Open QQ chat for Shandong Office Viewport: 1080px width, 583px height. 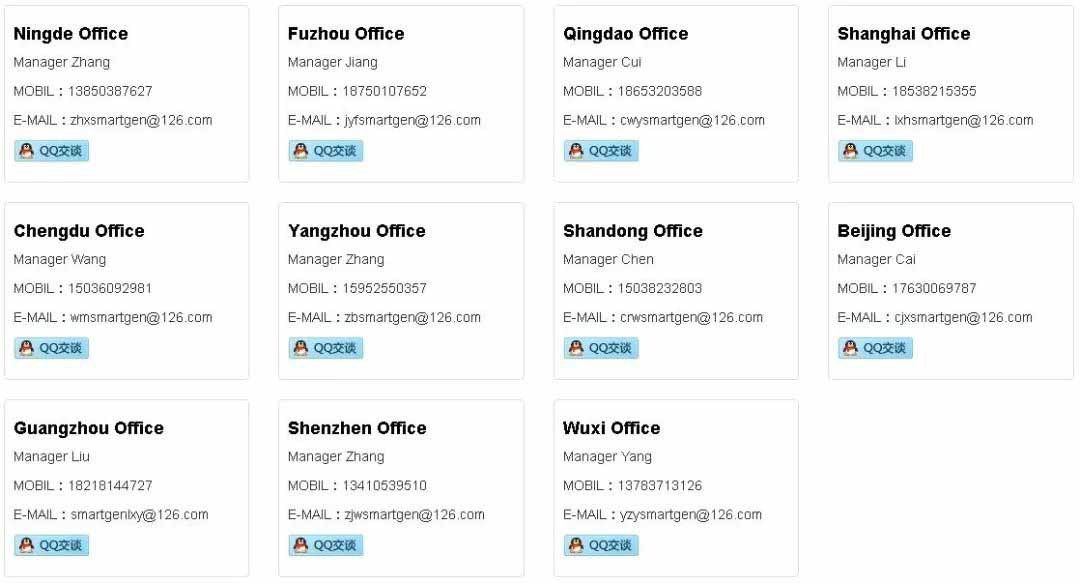601,348
